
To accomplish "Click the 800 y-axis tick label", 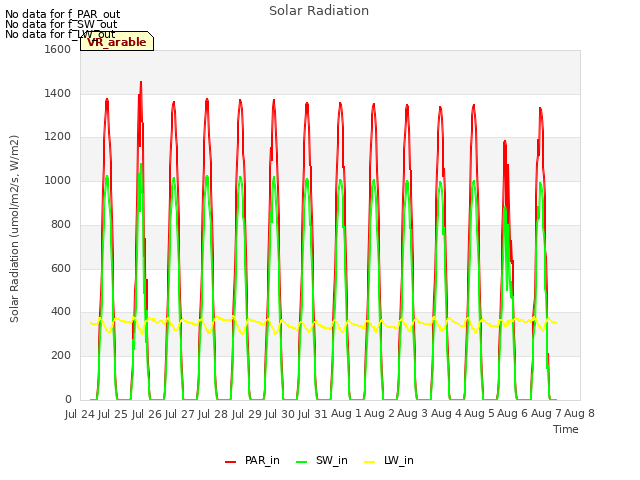I will pyautogui.click(x=61, y=224).
